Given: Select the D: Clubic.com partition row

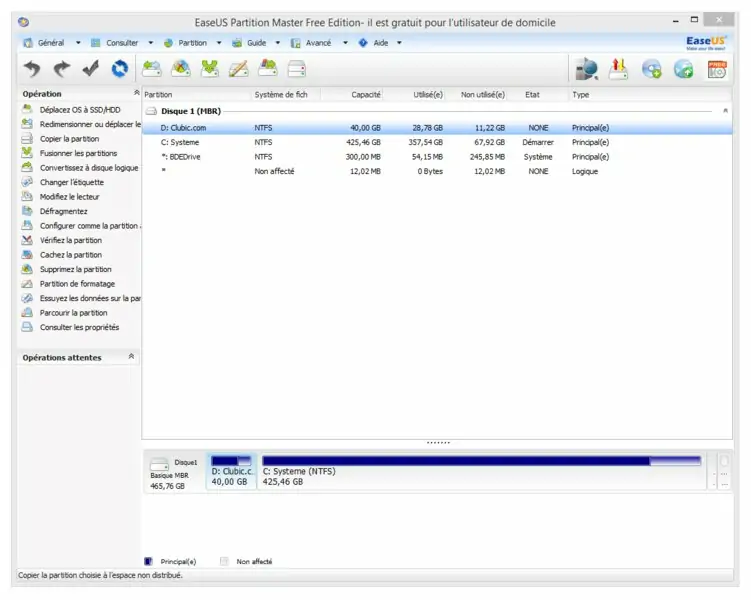Looking at the screenshot, I should click(437, 128).
